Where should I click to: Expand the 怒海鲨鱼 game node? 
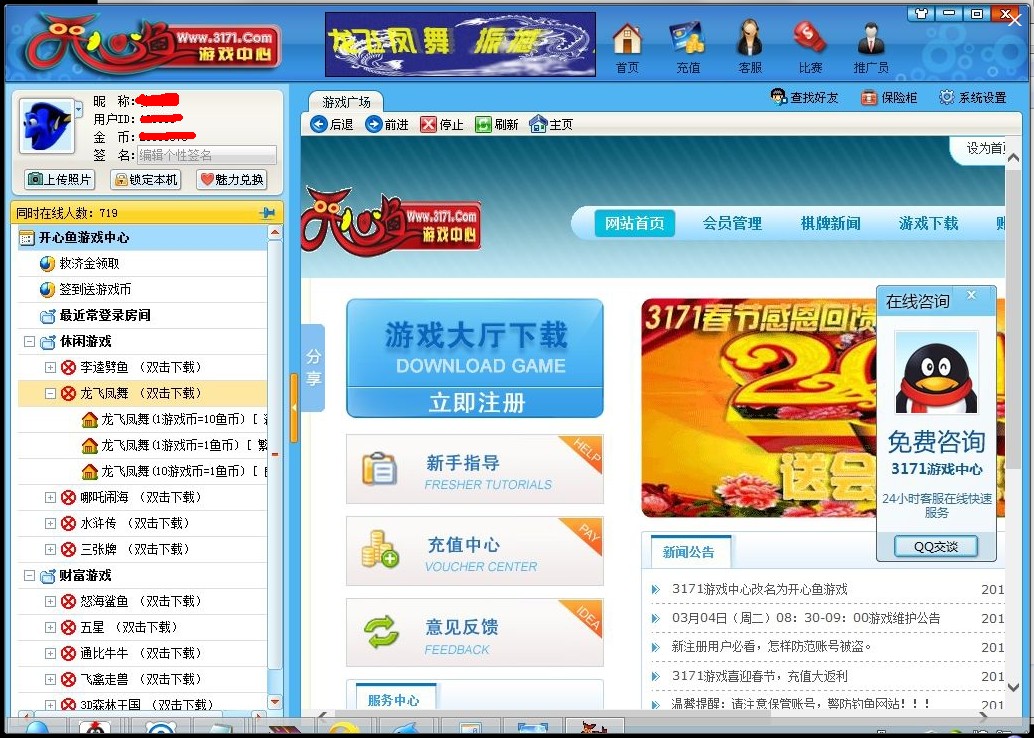click(x=50, y=601)
